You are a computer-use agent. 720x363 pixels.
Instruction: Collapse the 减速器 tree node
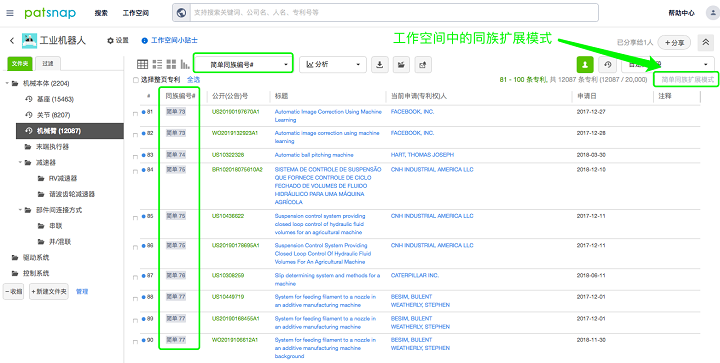click(x=21, y=162)
